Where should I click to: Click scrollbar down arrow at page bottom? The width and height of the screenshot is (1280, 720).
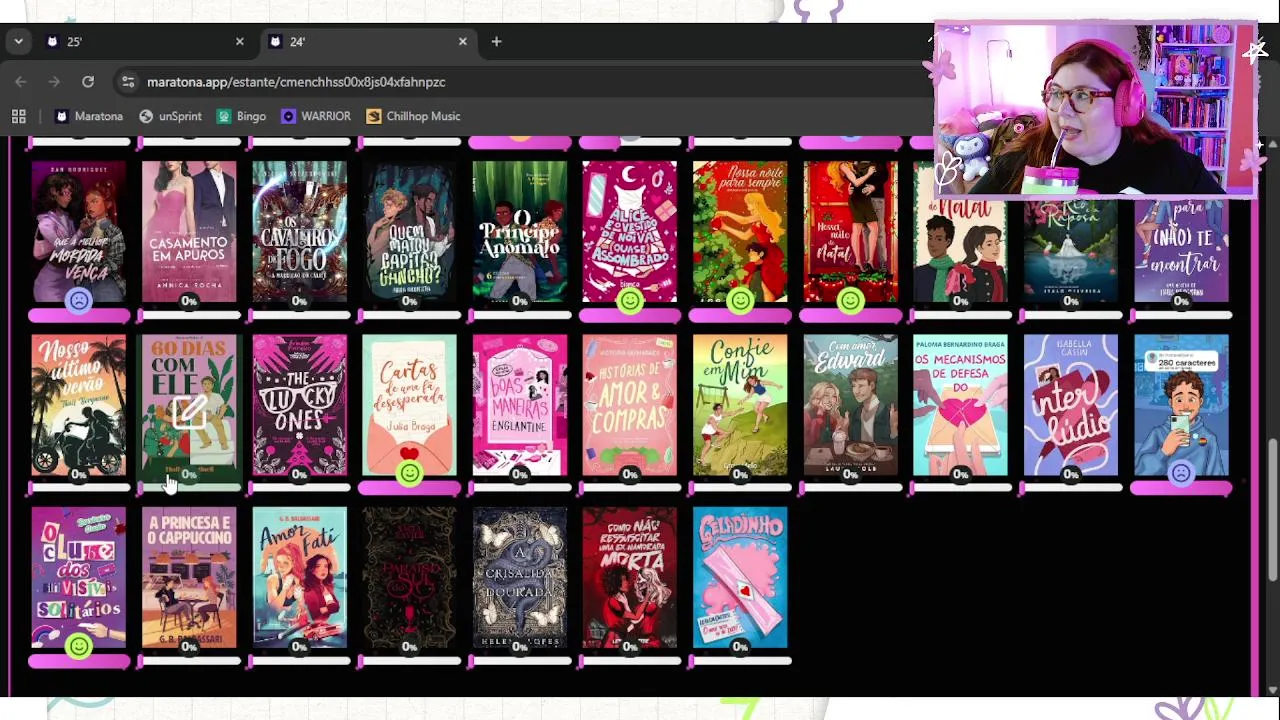pyautogui.click(x=1272, y=689)
